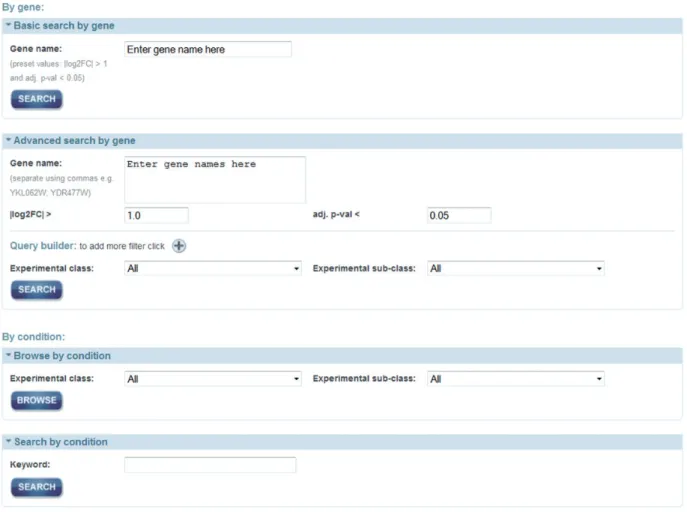
Task: Click SEARCH button under Keyword field
Action: [x=37, y=487]
